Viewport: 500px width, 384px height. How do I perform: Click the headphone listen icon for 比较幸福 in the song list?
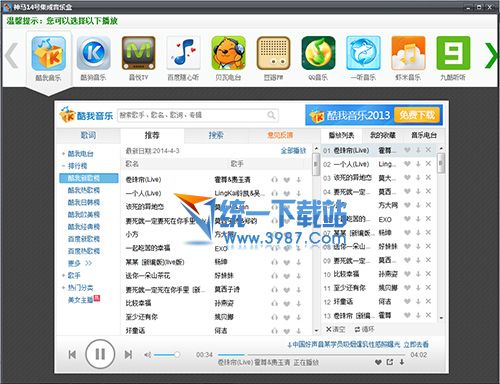click(274, 303)
